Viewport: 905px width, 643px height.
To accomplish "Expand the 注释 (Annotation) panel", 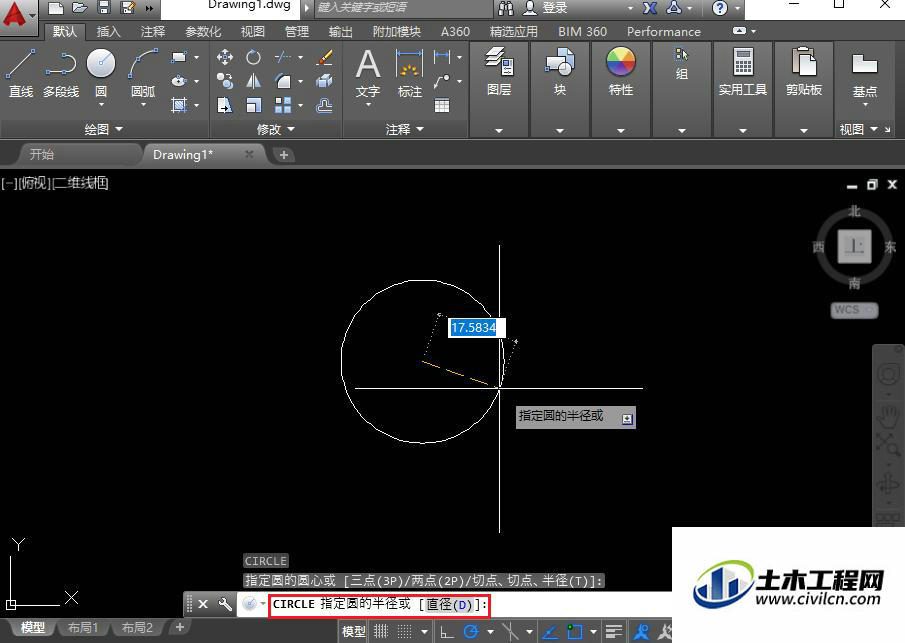I will coord(405,129).
